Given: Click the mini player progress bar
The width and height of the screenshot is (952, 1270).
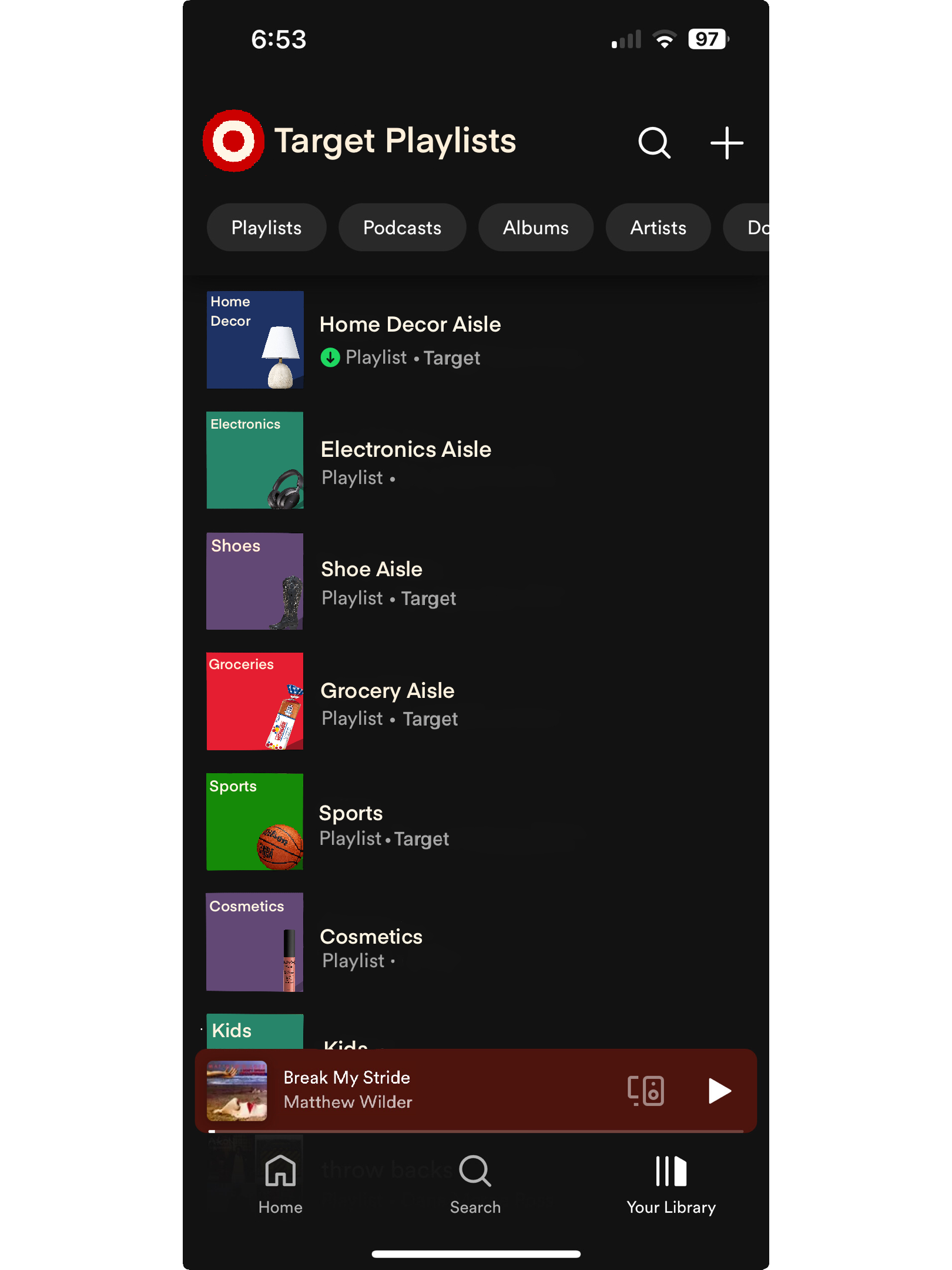Looking at the screenshot, I should [x=476, y=1131].
